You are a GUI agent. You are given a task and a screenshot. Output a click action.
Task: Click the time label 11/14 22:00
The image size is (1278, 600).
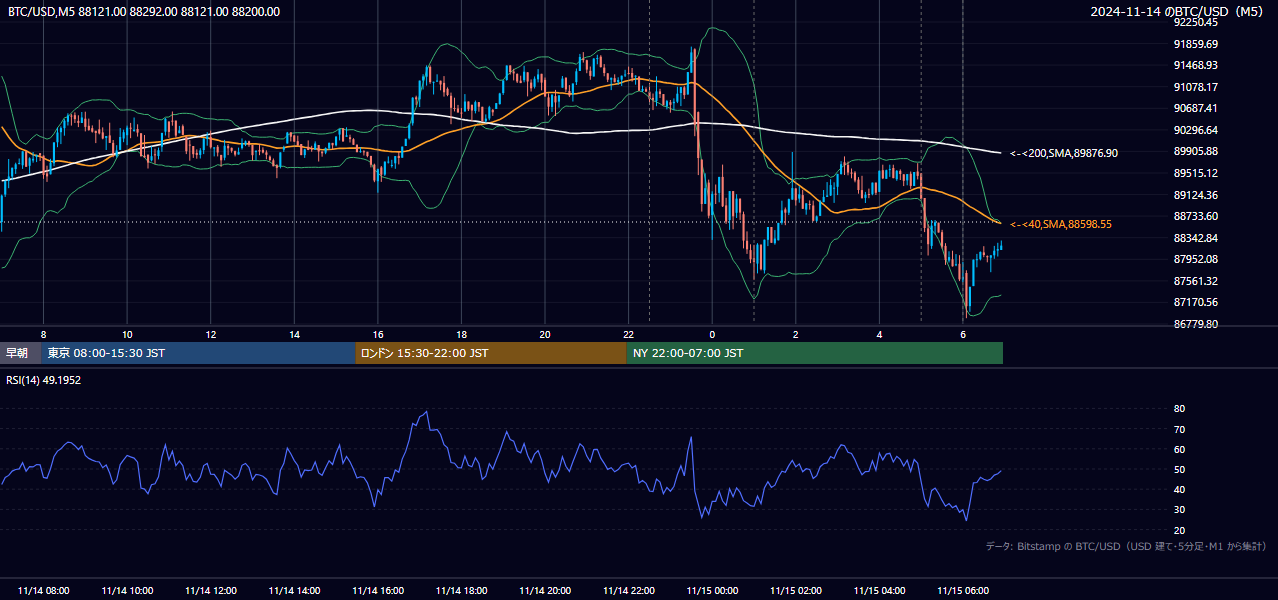(629, 590)
